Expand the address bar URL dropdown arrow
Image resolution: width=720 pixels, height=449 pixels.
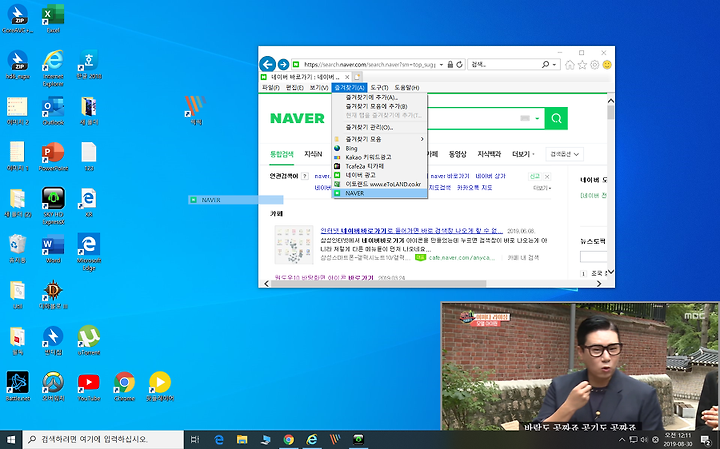coord(441,65)
